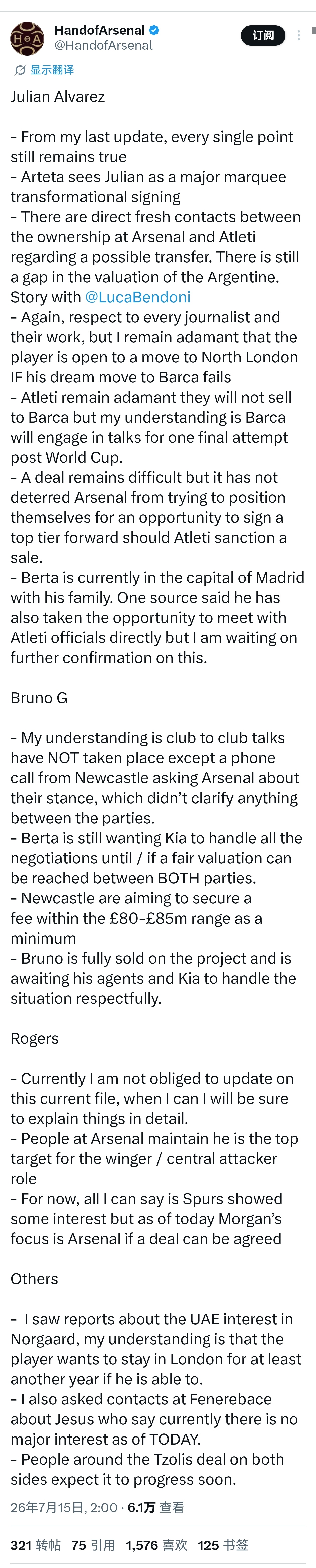Open the 26年7月15日 timestamp link
Screen dimensions: 316x1568
[x=64, y=1507]
